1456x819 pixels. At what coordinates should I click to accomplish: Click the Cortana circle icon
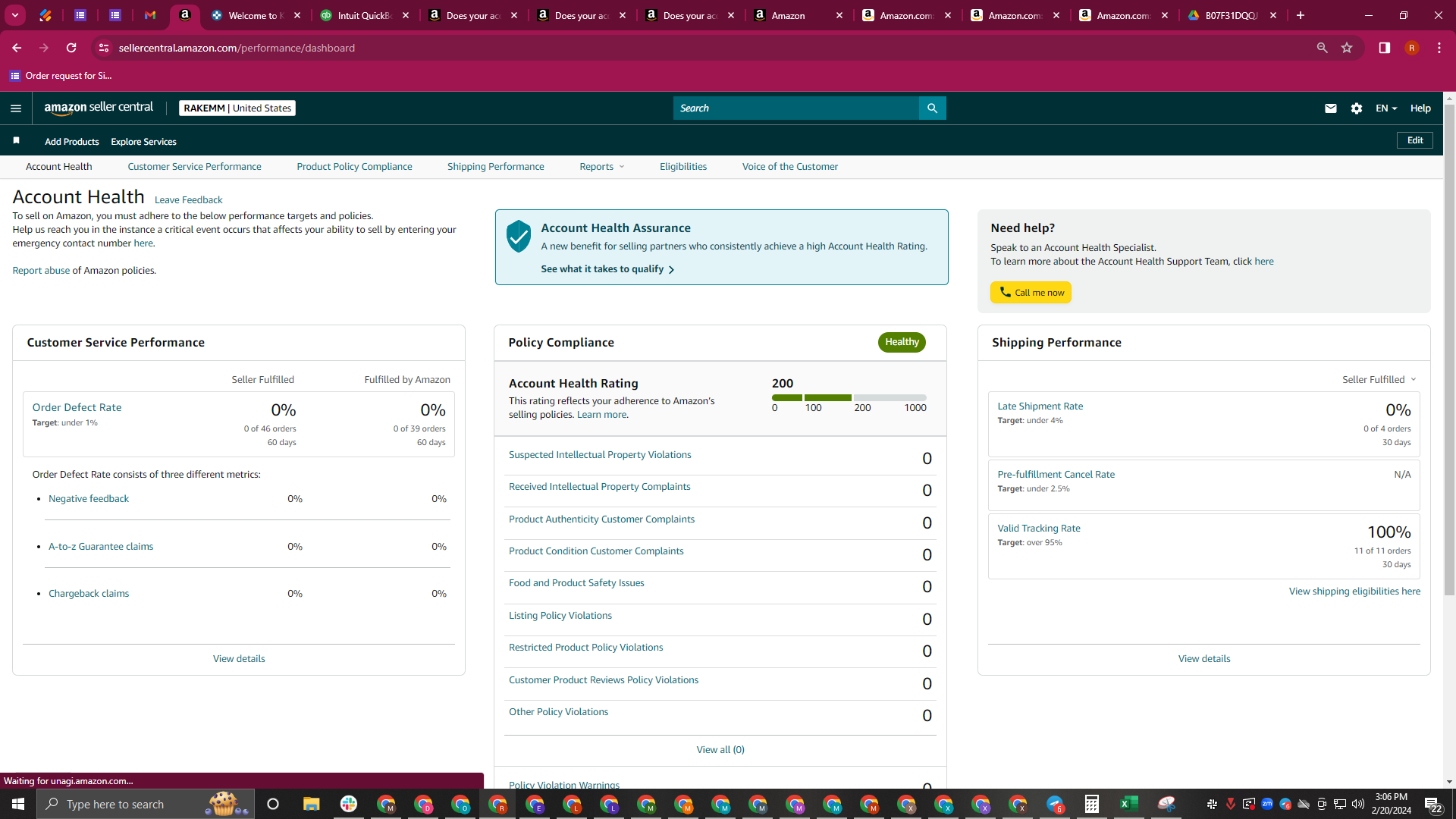[273, 804]
